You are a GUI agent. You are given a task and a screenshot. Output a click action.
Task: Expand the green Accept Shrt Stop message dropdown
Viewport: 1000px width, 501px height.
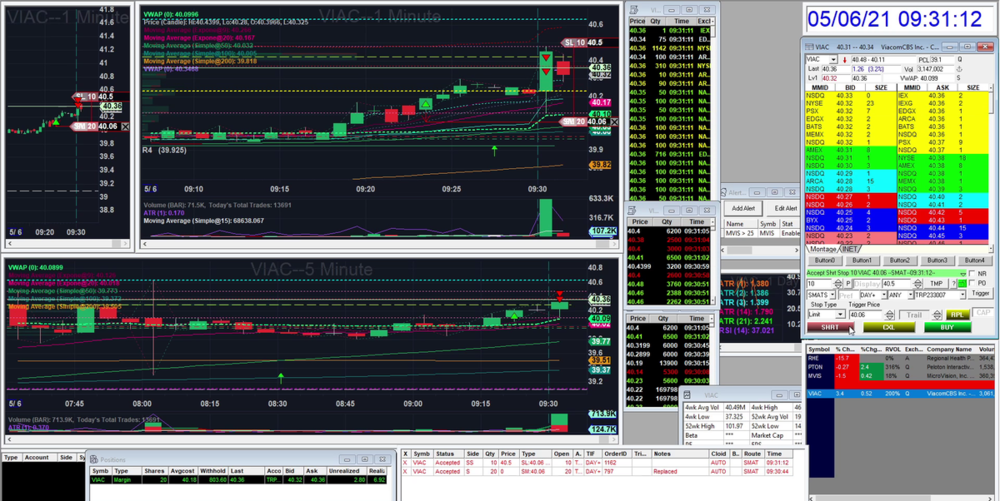click(x=963, y=274)
